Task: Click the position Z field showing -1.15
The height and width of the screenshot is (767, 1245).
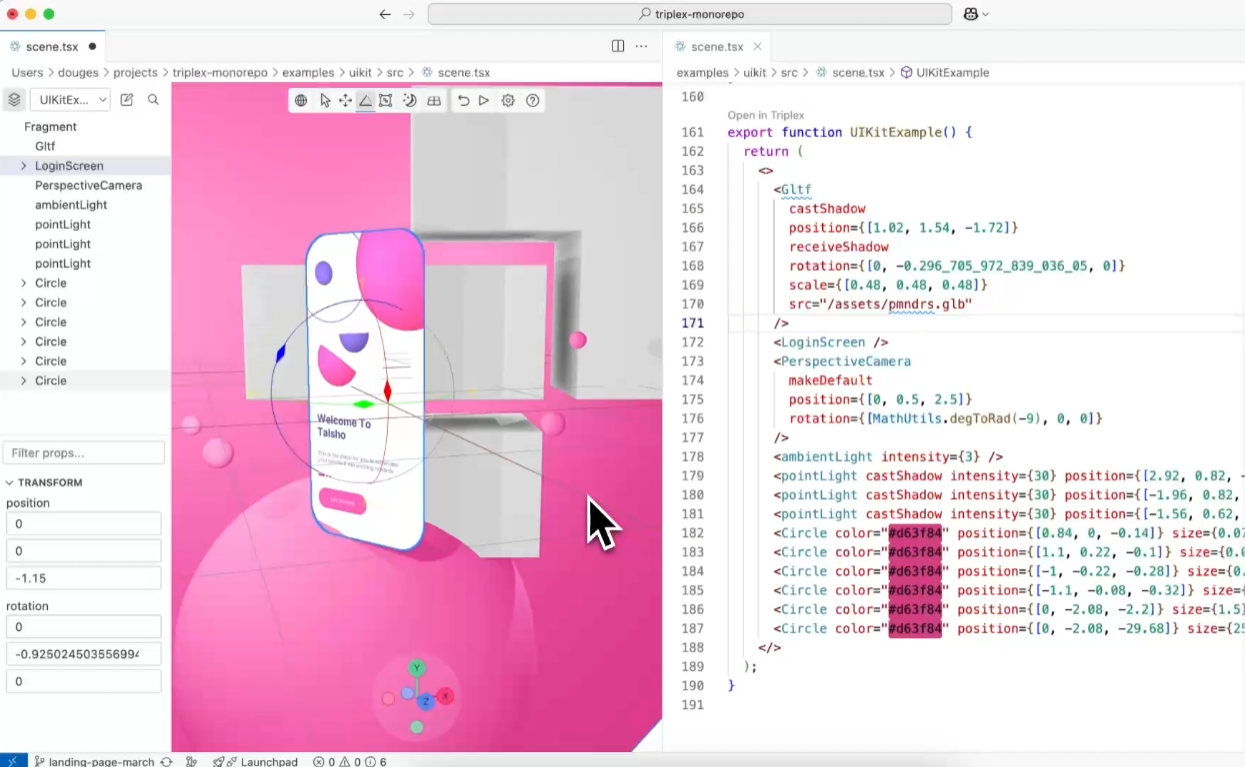Action: 84,578
